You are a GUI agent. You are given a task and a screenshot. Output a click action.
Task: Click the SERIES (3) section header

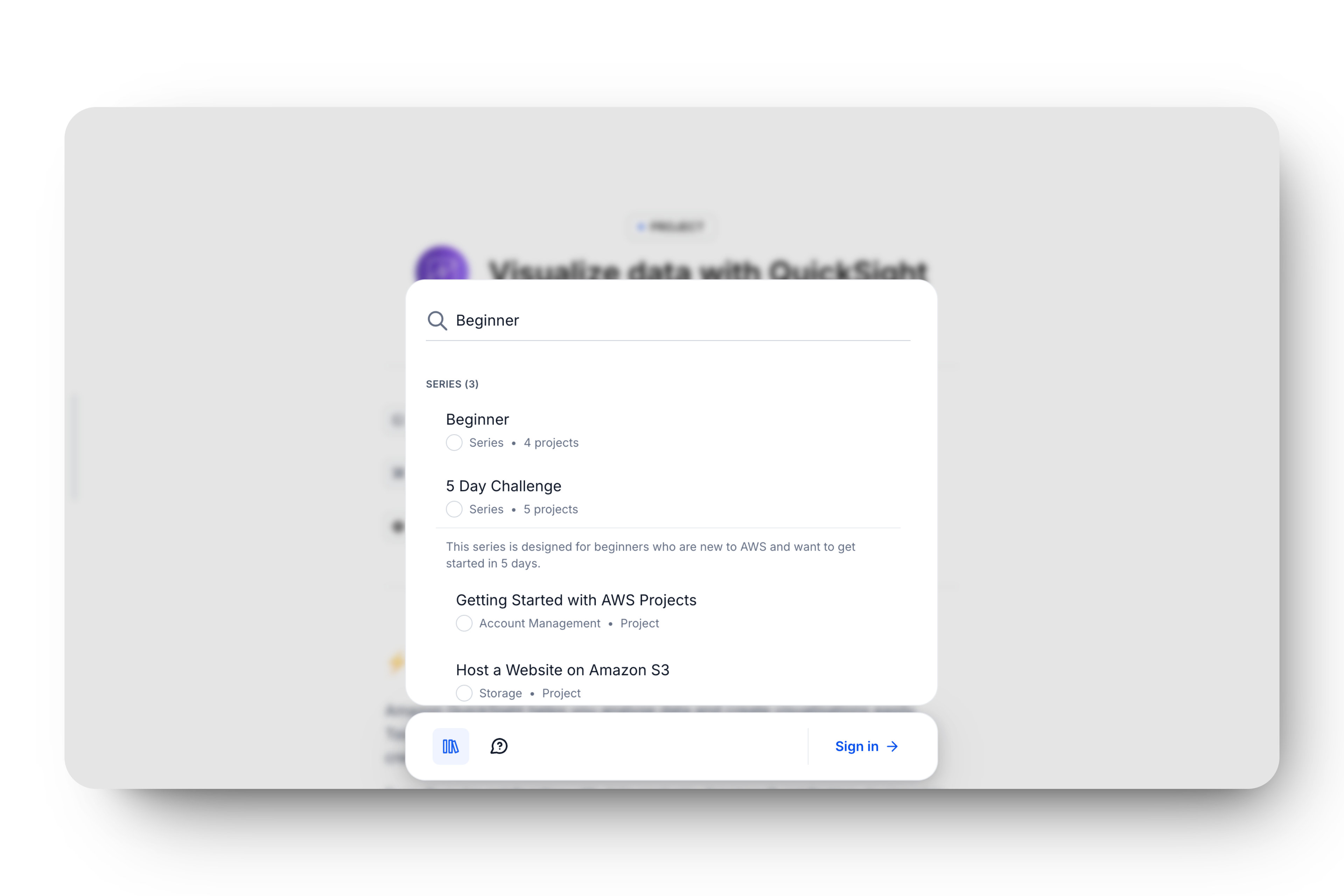click(x=452, y=384)
